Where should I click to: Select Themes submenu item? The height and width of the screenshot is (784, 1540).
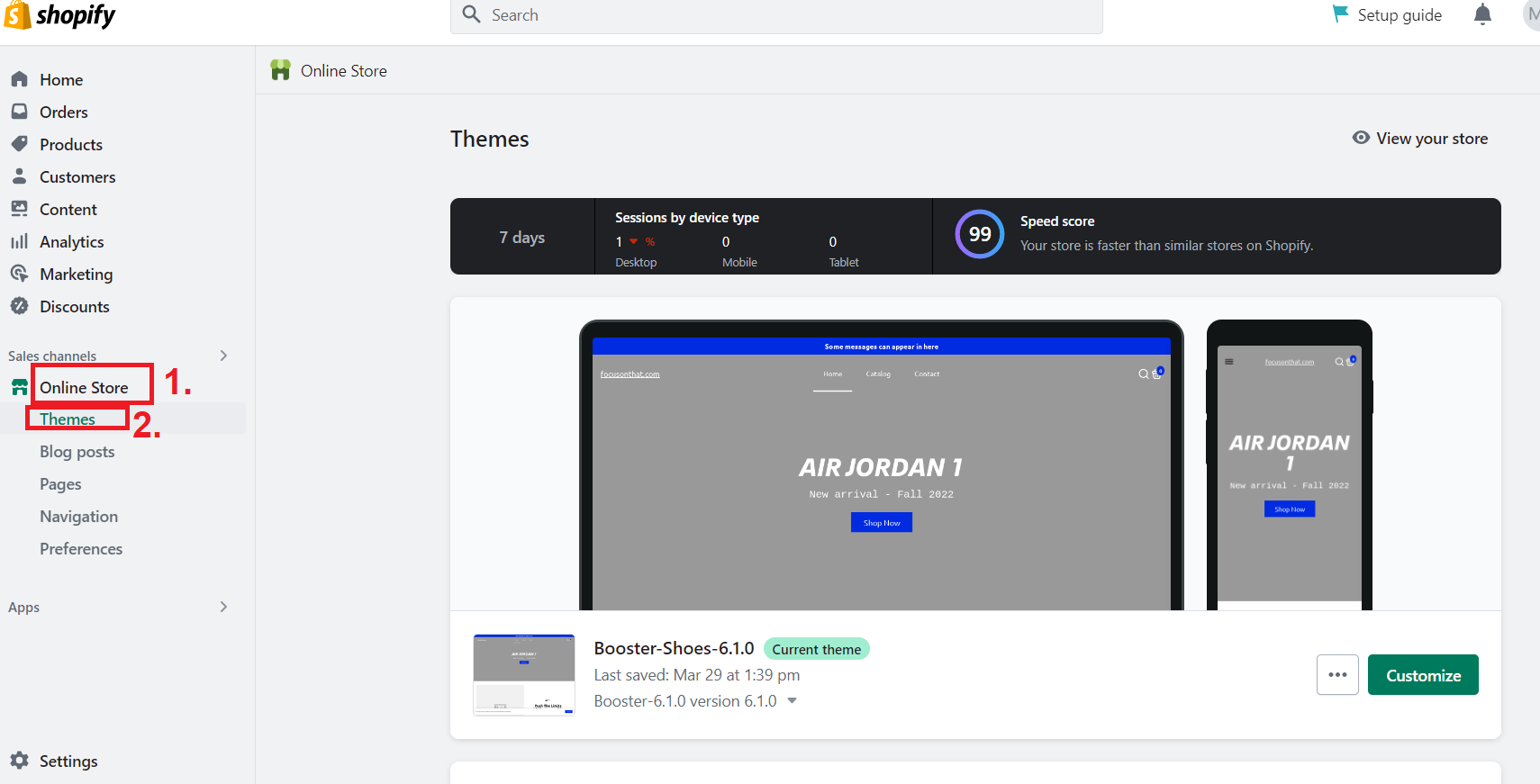[x=68, y=419]
